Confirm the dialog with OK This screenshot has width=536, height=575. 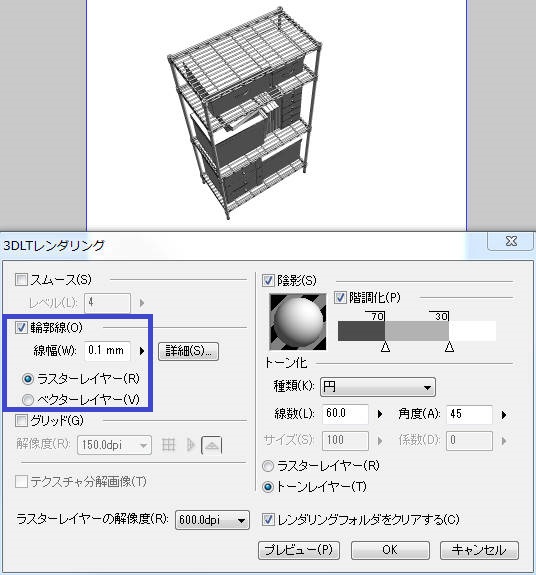point(390,550)
